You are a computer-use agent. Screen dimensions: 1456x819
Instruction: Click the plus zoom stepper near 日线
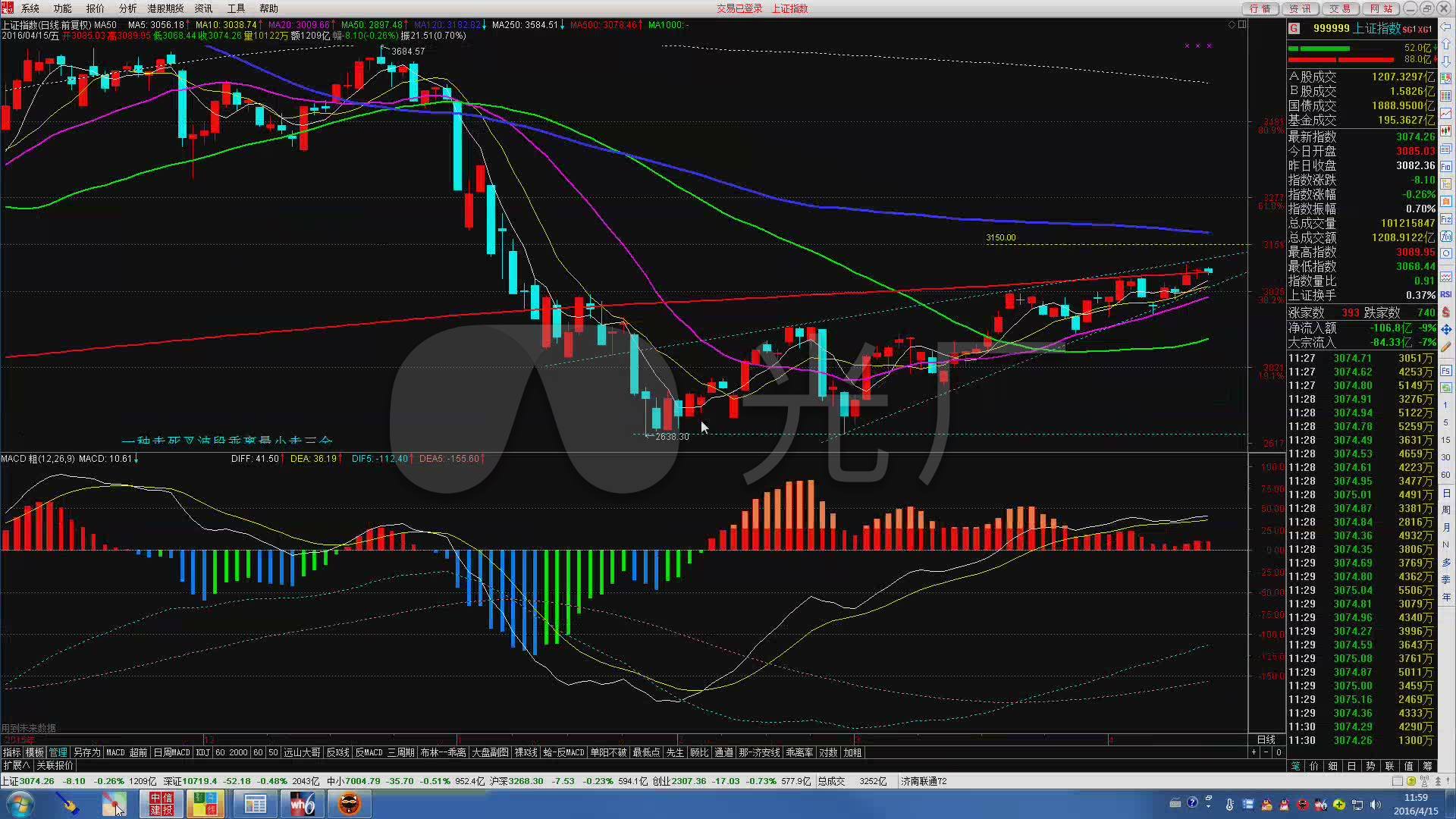coord(1254,752)
